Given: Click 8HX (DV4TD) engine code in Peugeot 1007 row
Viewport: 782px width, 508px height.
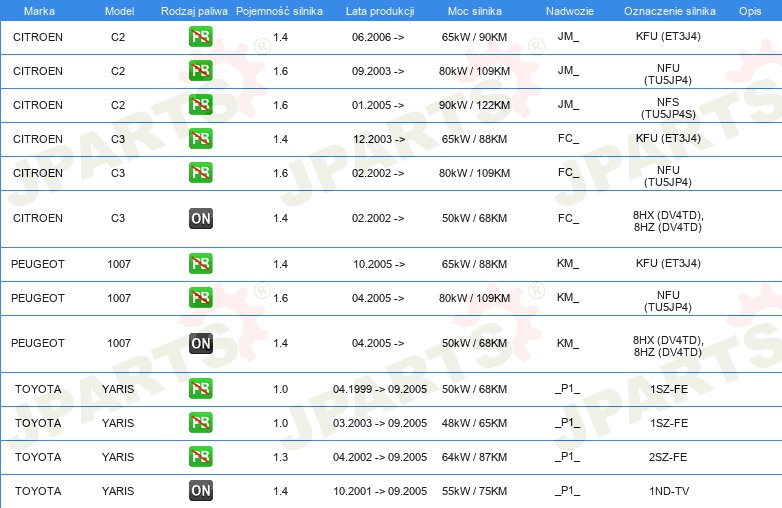Looking at the screenshot, I should (x=668, y=340).
